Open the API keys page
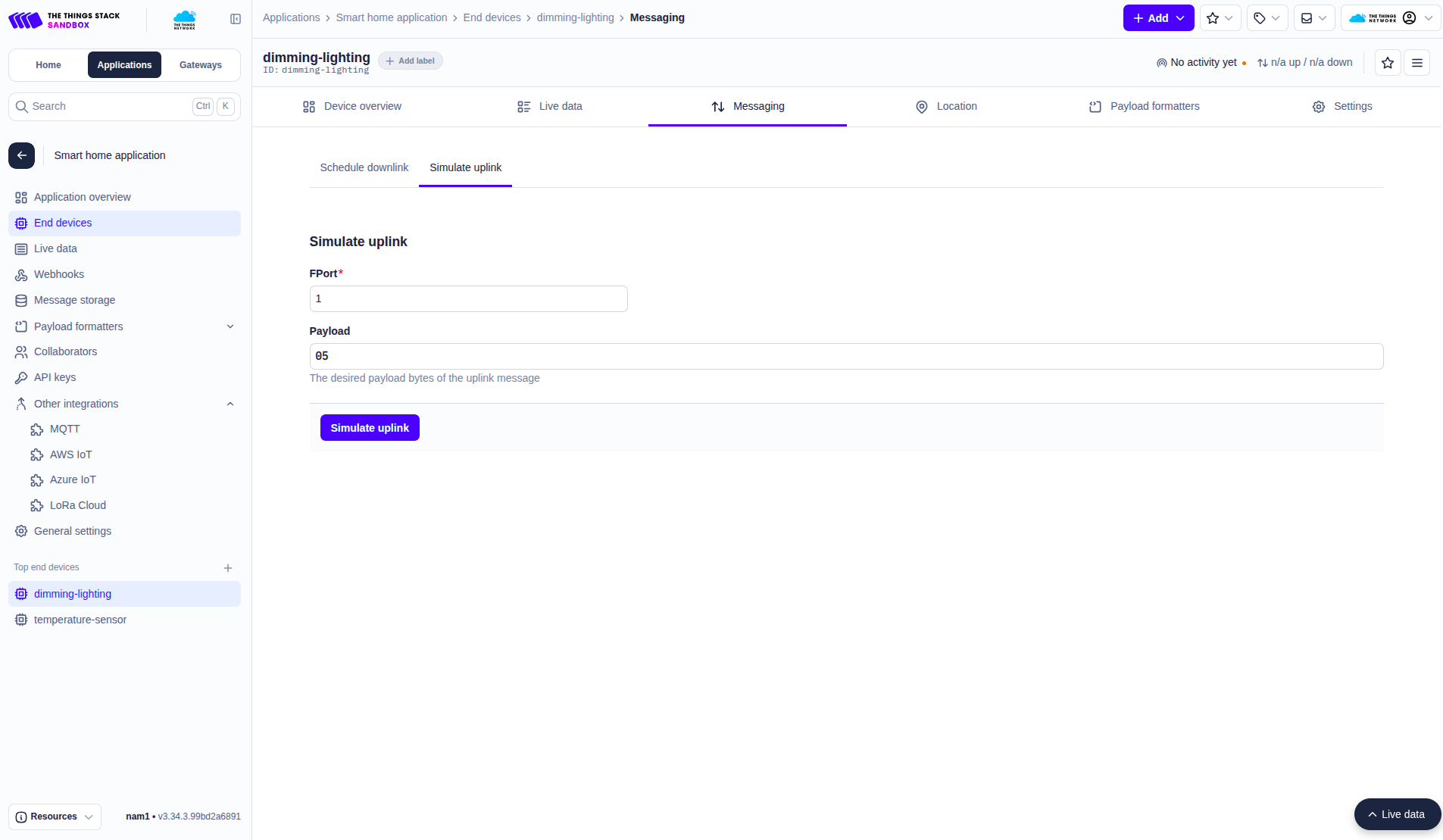1443x840 pixels. pos(55,377)
